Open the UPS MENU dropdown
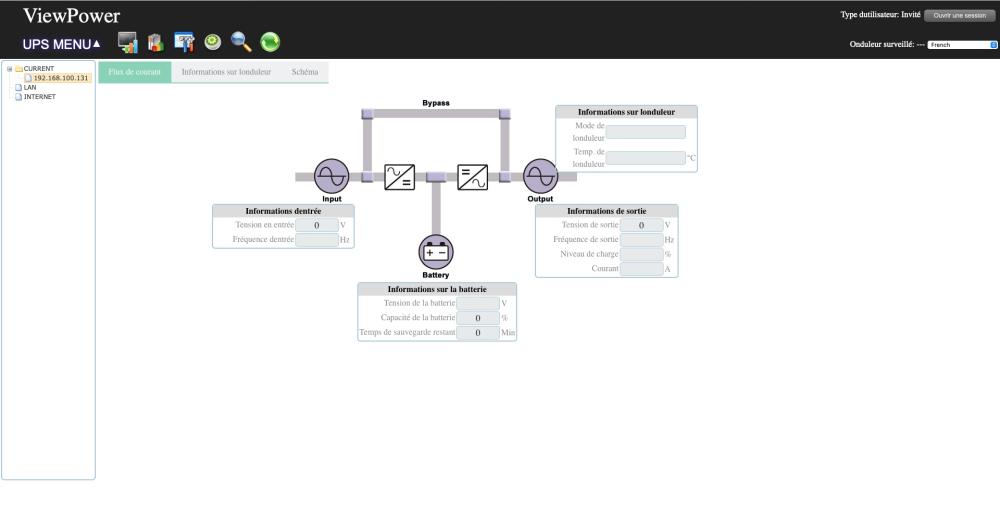The width and height of the screenshot is (1000, 522). [x=61, y=44]
